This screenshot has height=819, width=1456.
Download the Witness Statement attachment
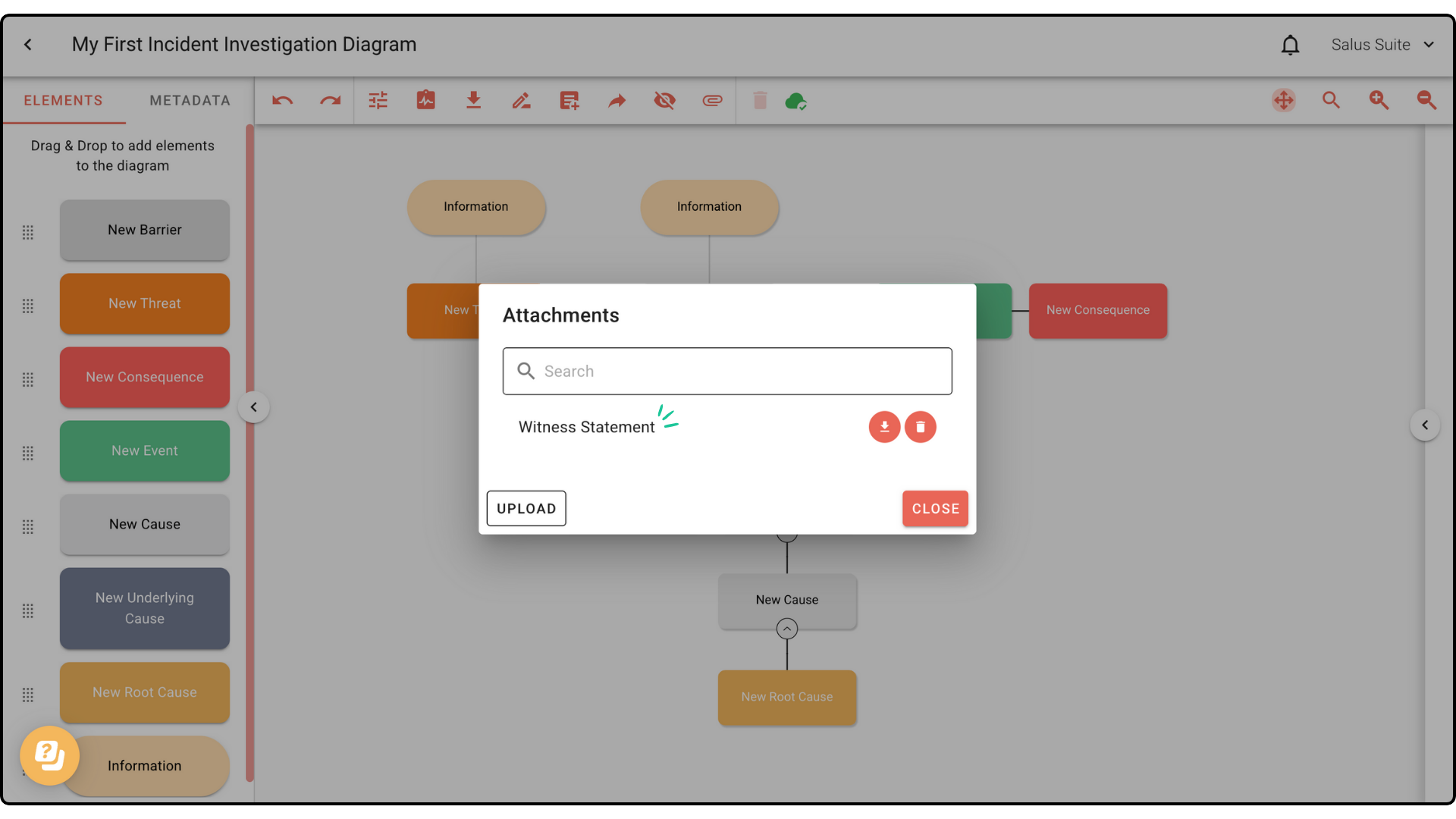(884, 427)
